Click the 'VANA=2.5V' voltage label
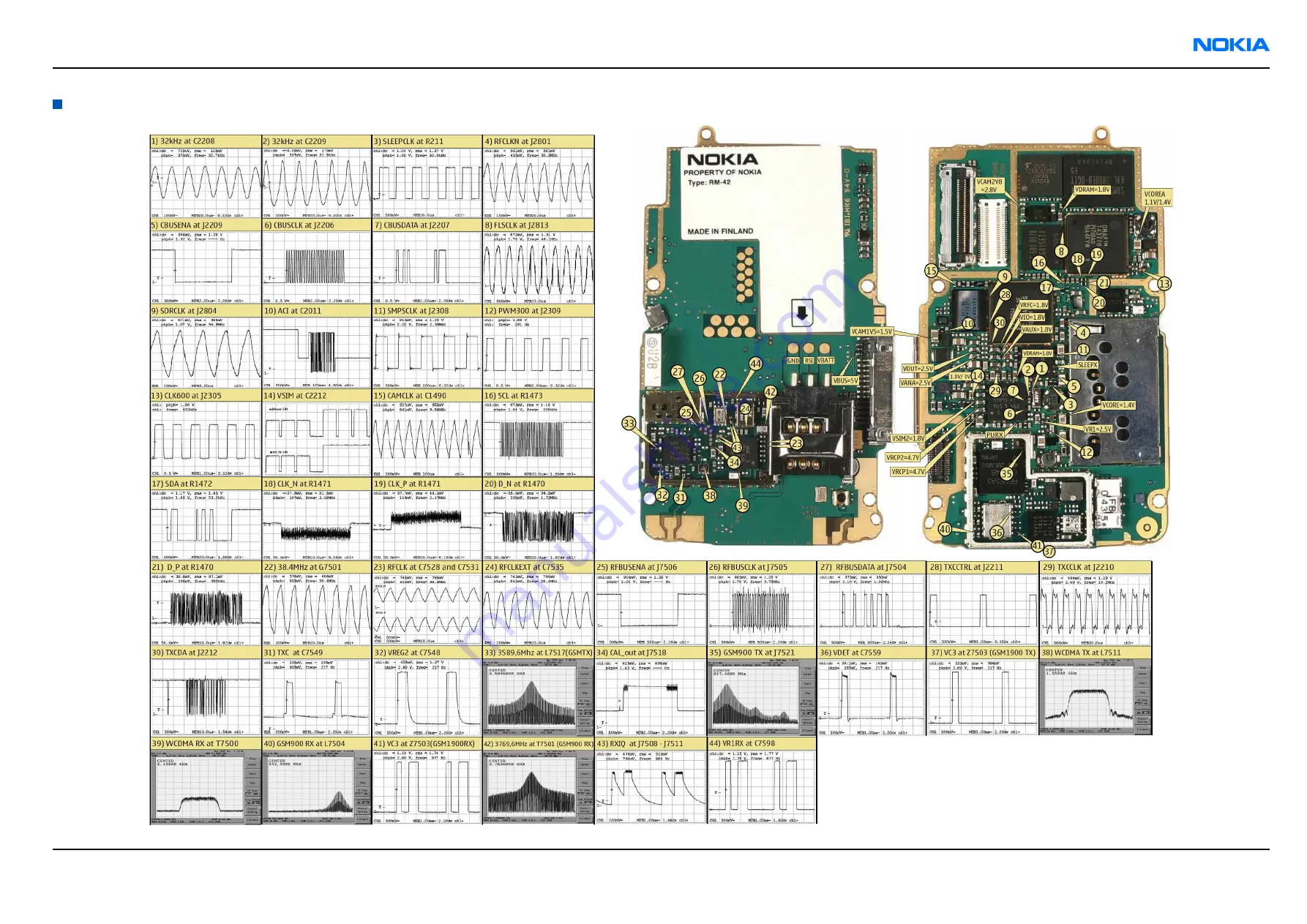Image resolution: width=1307 pixels, height=924 pixels. click(x=915, y=383)
